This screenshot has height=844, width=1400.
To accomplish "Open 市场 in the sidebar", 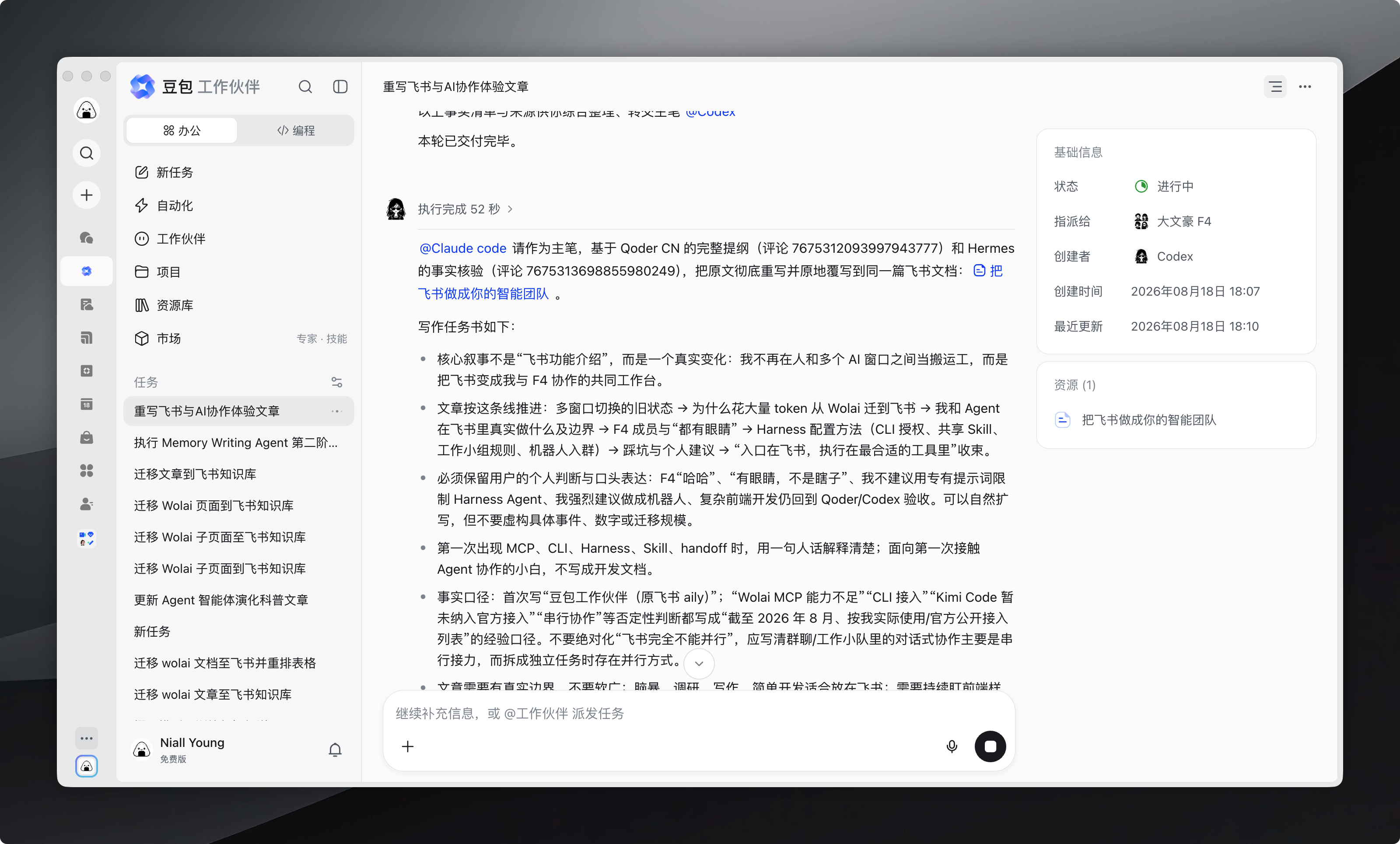I will pyautogui.click(x=238, y=338).
